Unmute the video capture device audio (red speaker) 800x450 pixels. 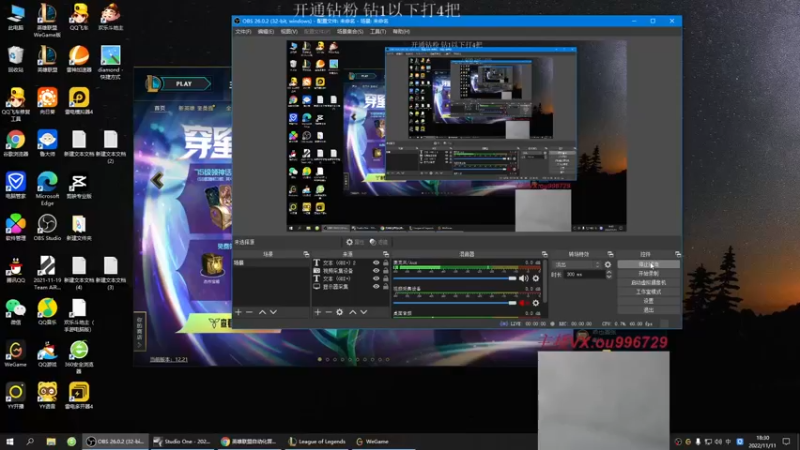tap(523, 303)
